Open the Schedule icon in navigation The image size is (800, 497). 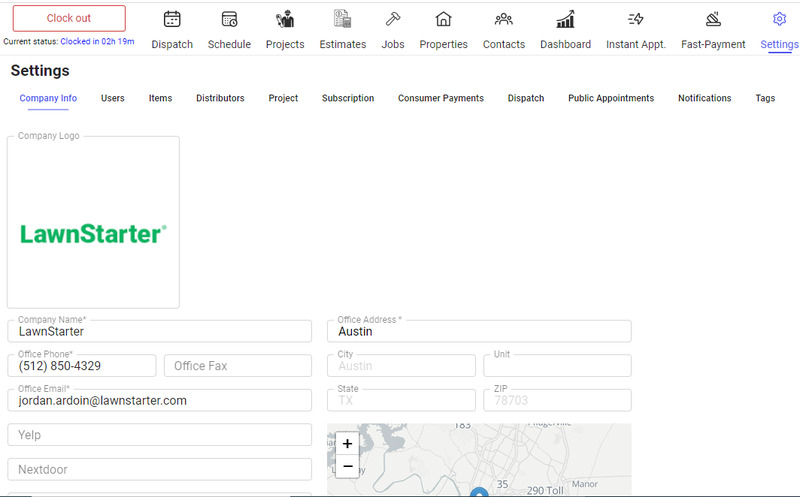pyautogui.click(x=229, y=19)
